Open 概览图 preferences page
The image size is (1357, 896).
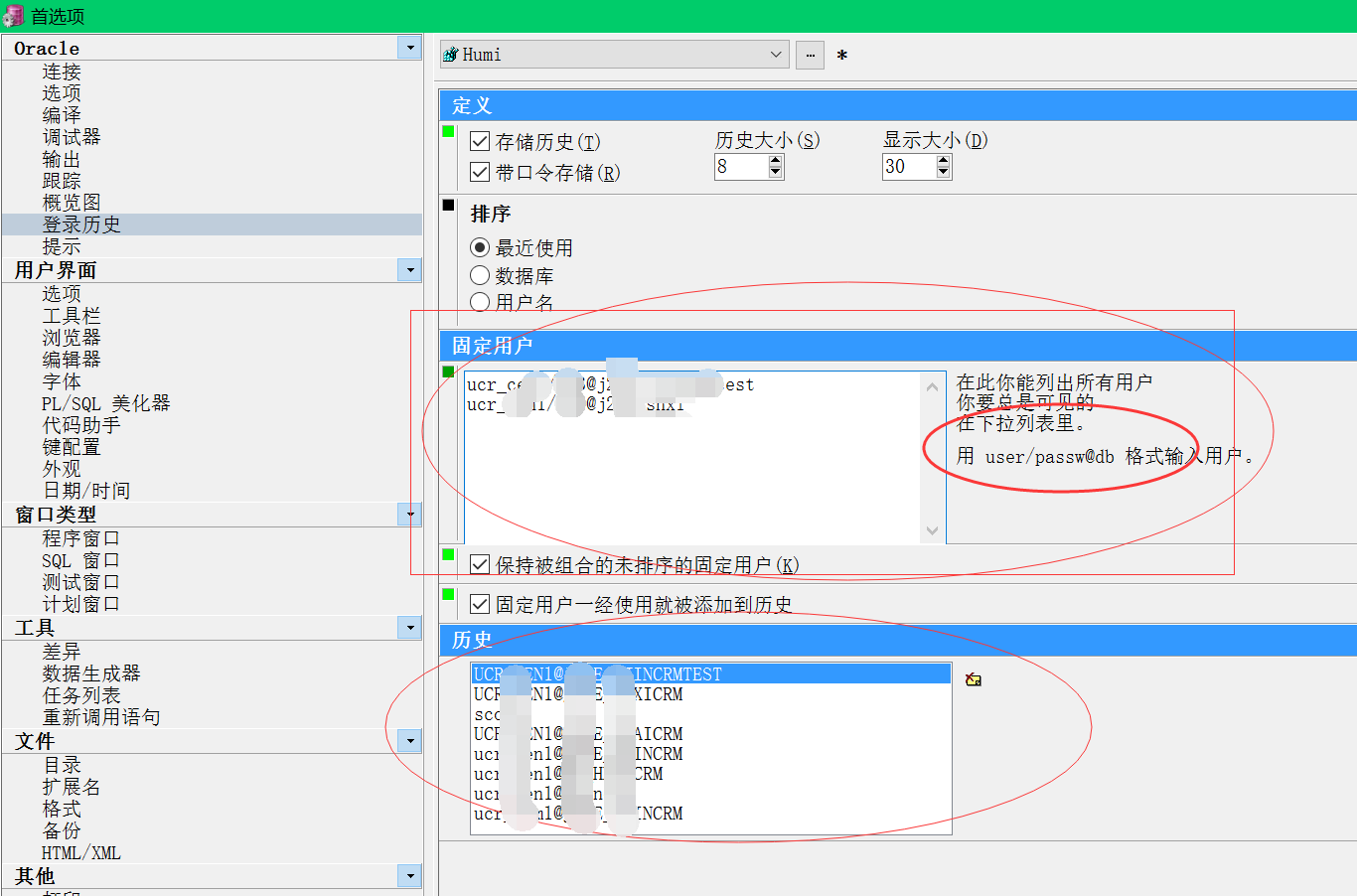72,203
